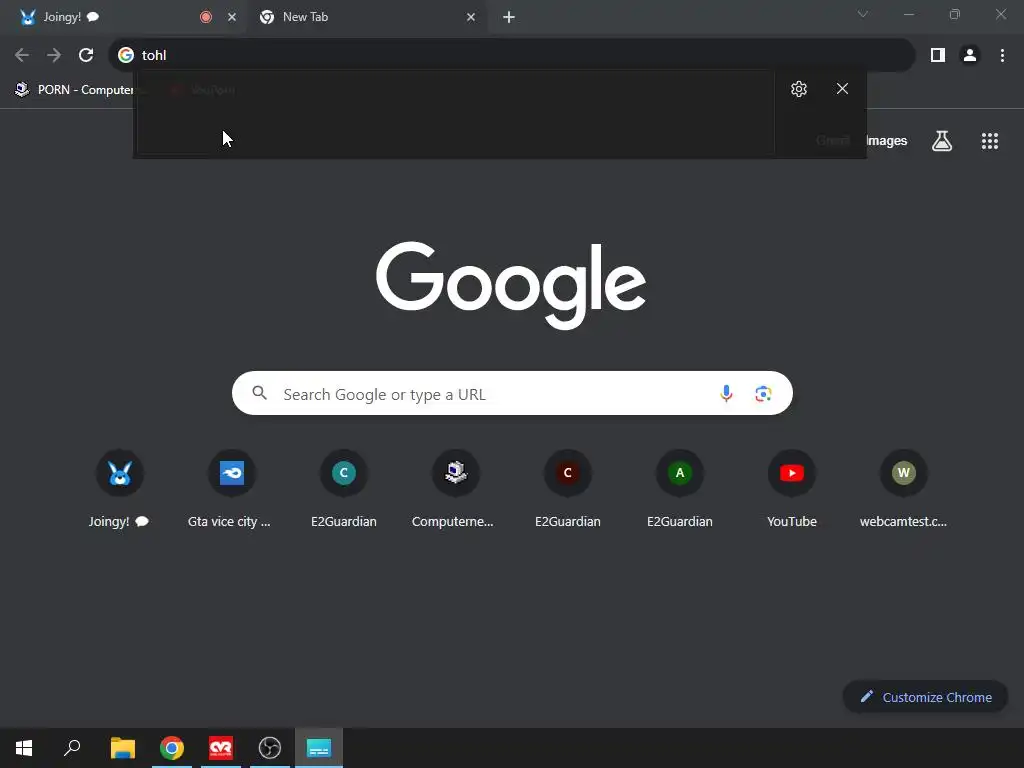Open the Chrome profile menu
The image size is (1024, 768).
[x=970, y=56]
